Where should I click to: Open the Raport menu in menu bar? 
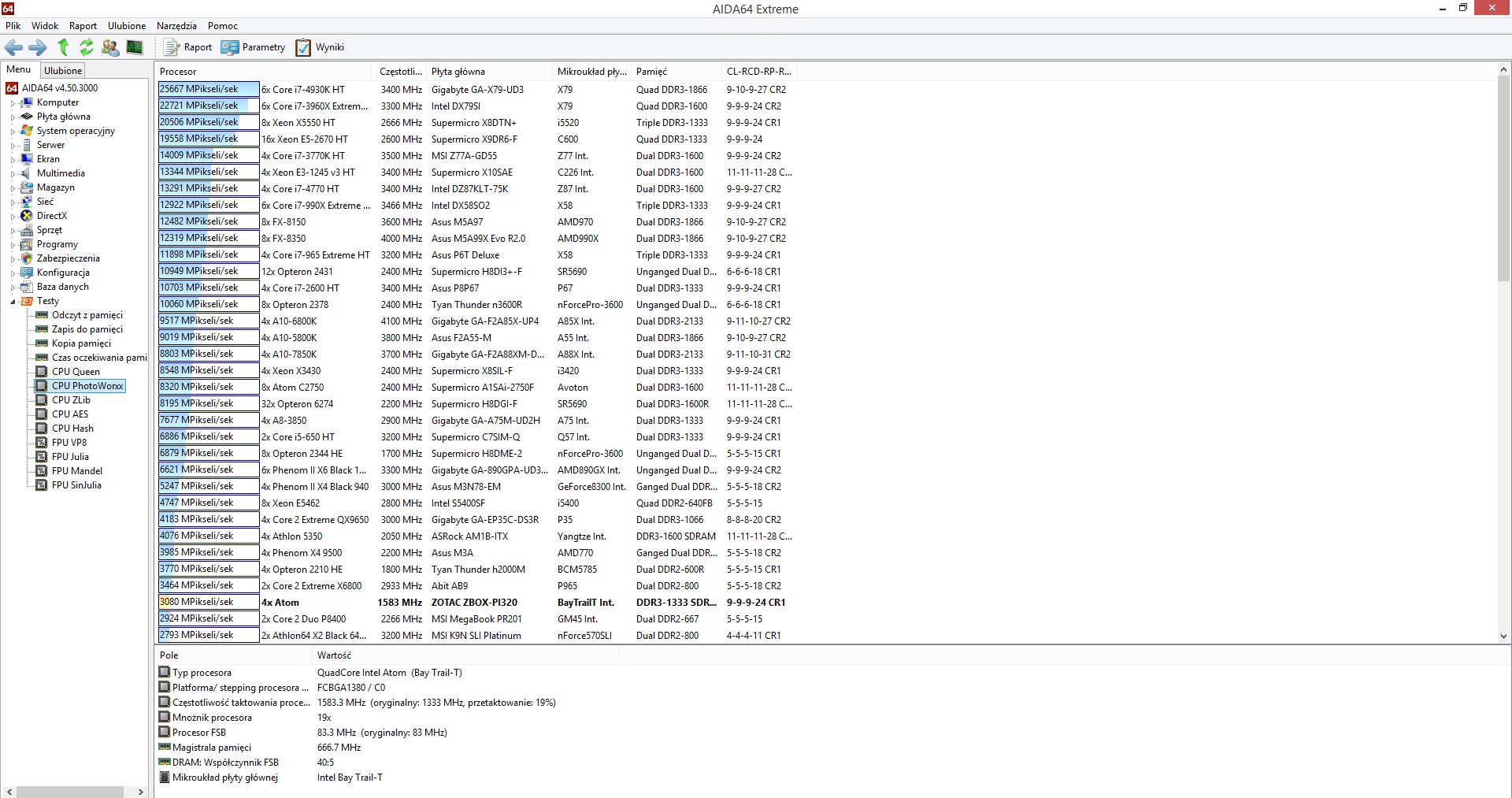(83, 26)
